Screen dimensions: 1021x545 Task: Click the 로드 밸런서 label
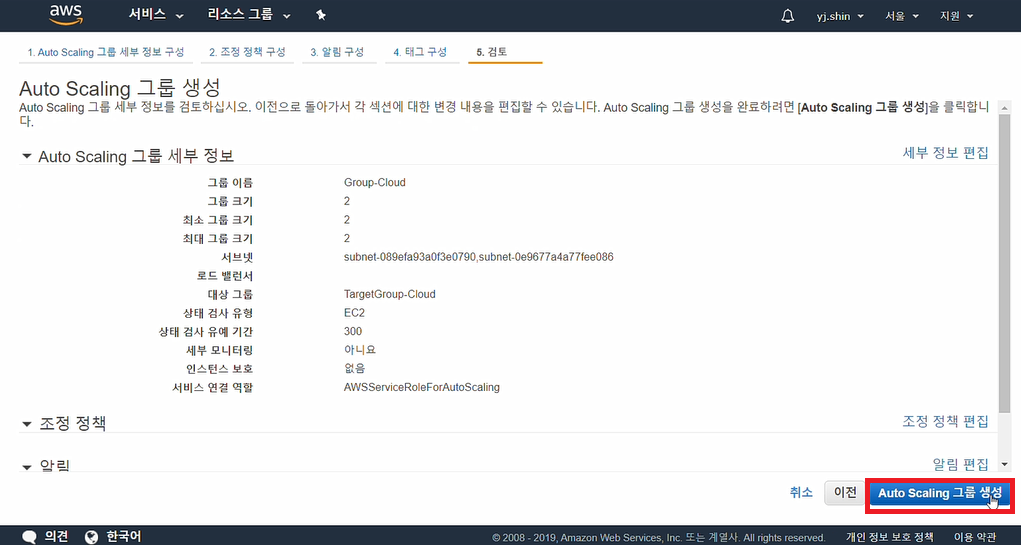point(226,275)
